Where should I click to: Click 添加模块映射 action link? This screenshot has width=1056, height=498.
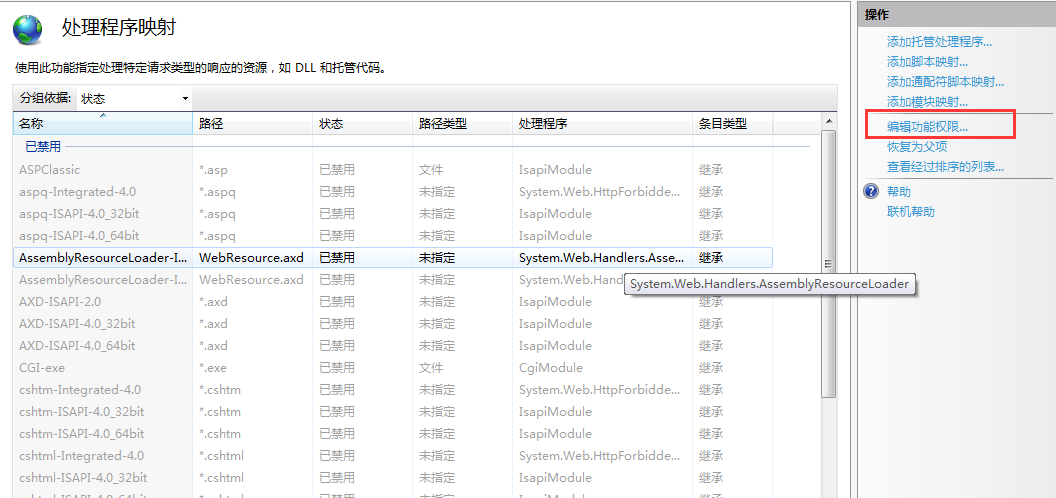[927, 102]
